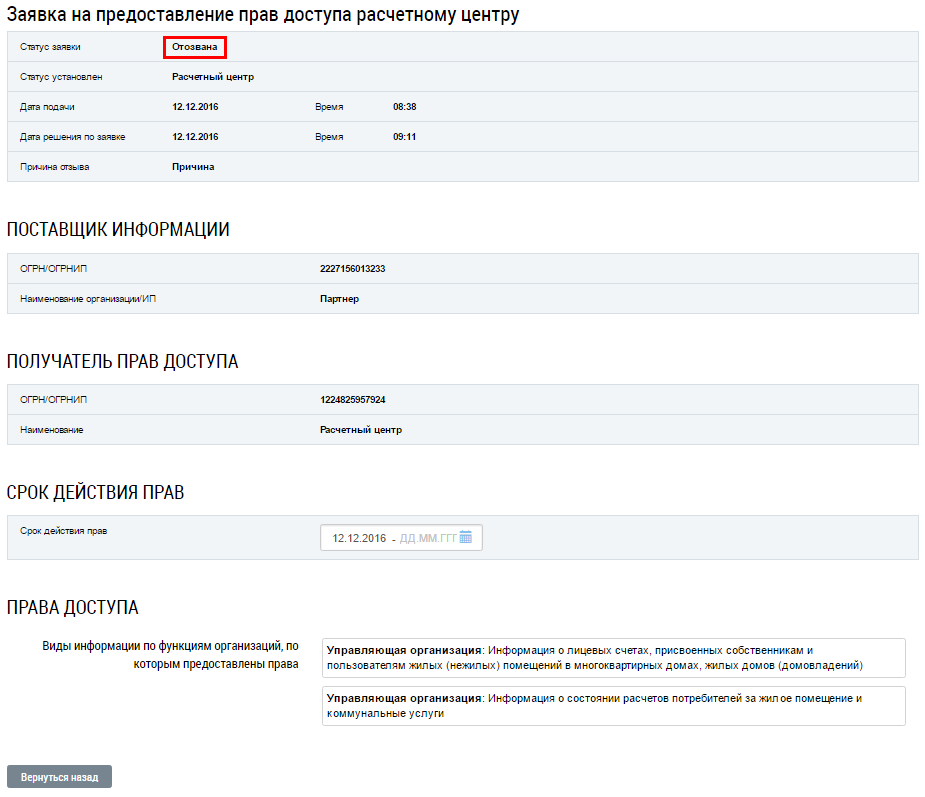Click "Расчетный центр" in recipient Наименование row
925x797 pixels.
360,430
